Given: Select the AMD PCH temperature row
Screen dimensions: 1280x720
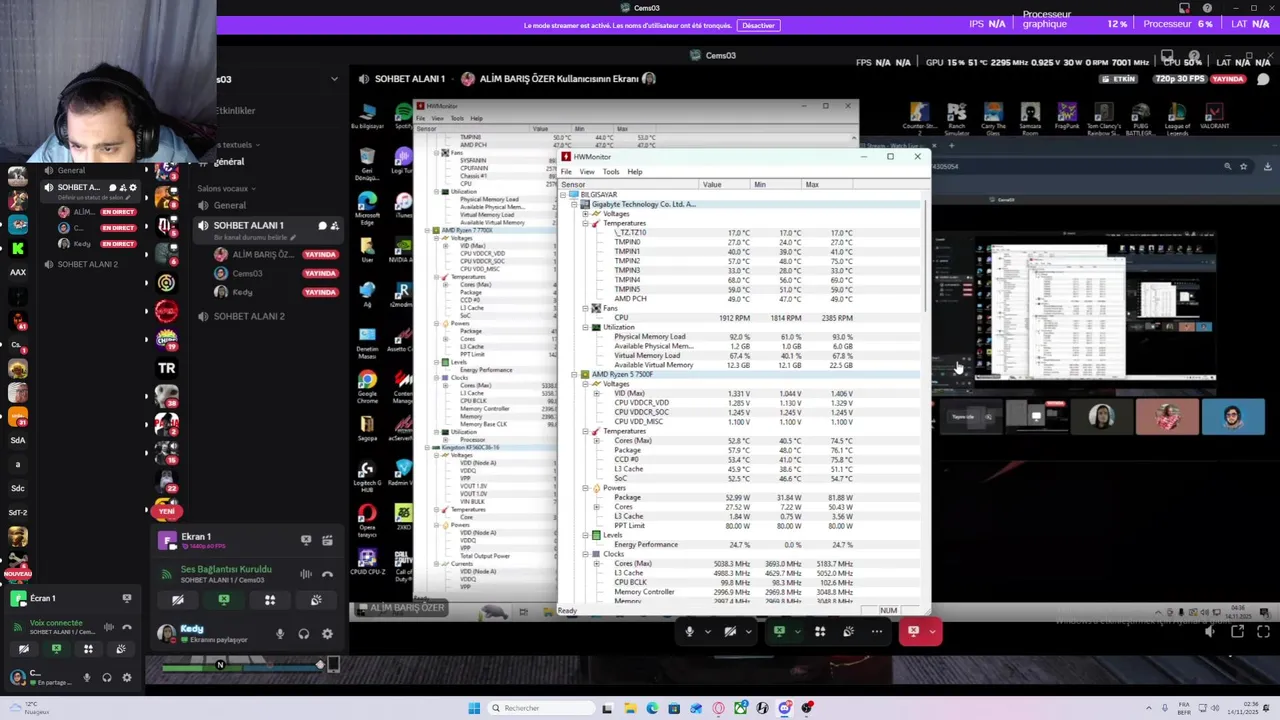Looking at the screenshot, I should point(742,299).
